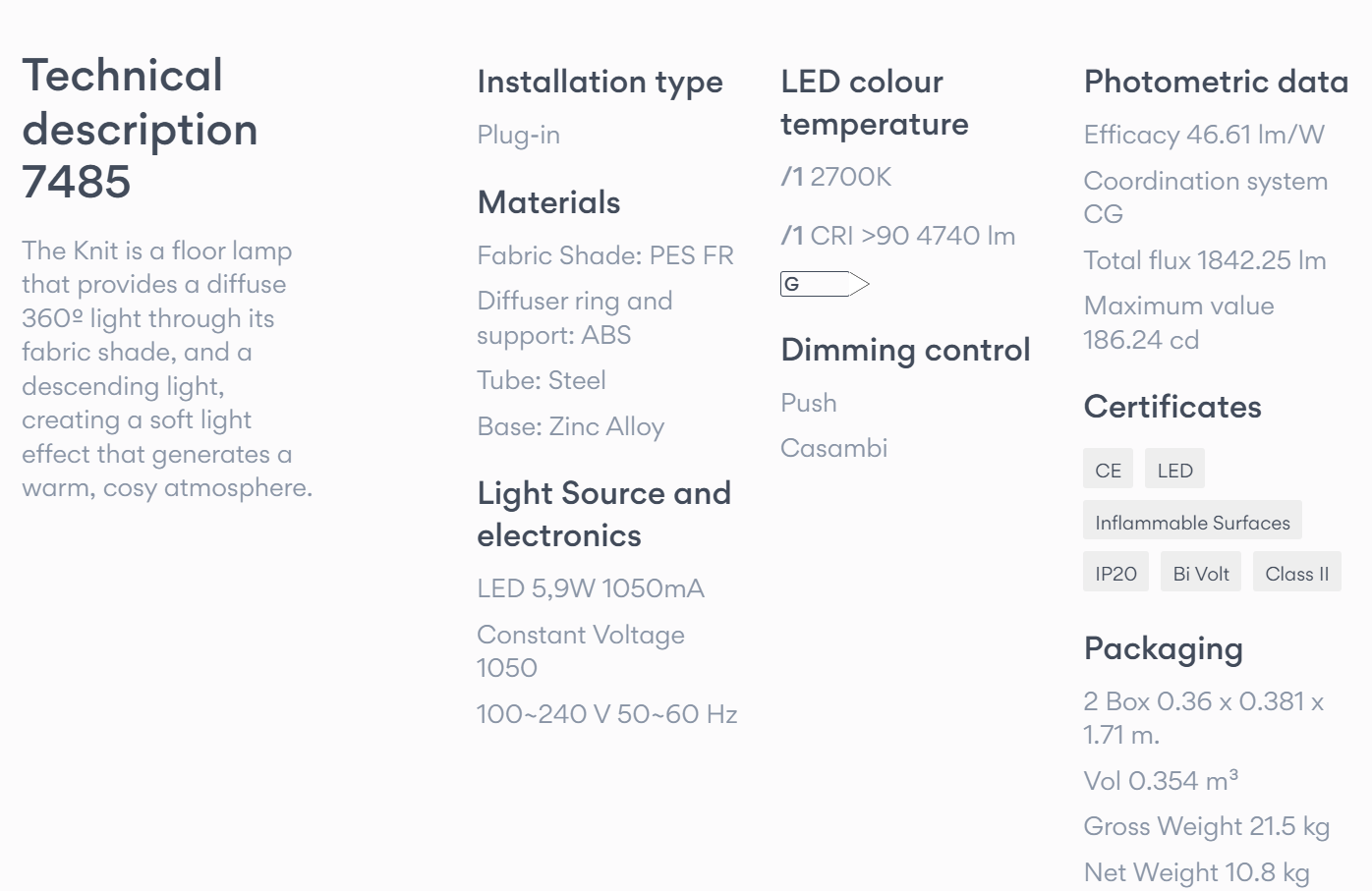Viewport: 1372px width, 891px height.
Task: Click the Total flux 1842.25 lm value
Action: tap(1205, 260)
